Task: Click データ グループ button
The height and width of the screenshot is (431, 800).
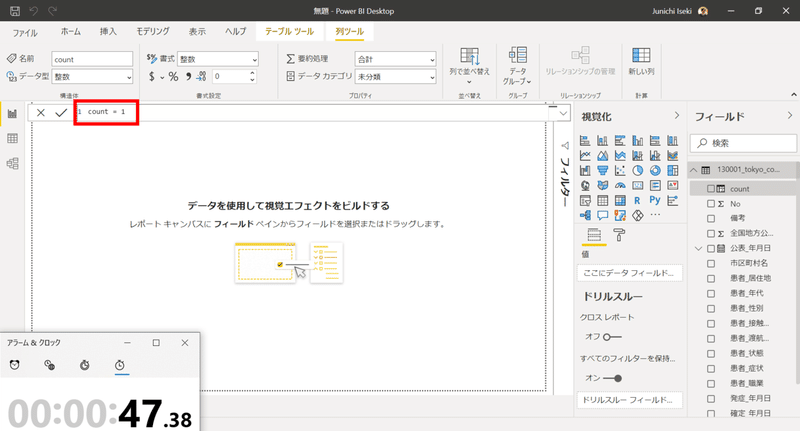Action: [x=517, y=66]
